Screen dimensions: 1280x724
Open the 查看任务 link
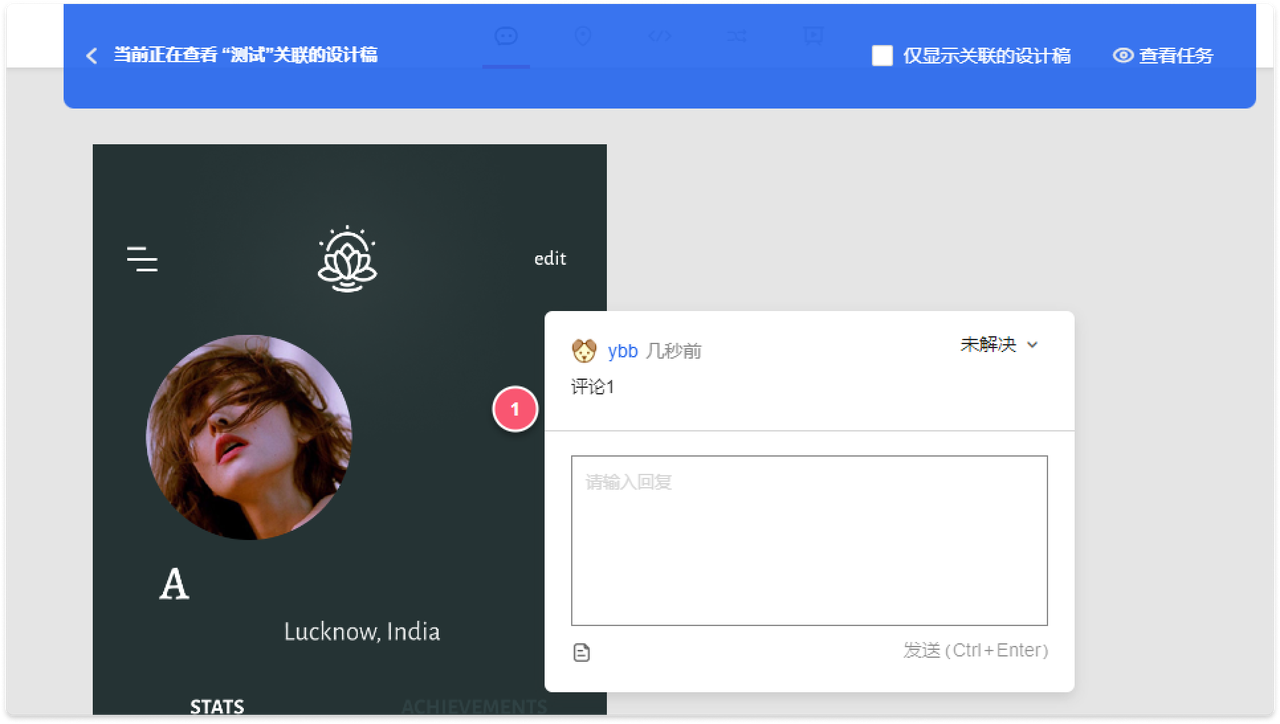point(1175,56)
